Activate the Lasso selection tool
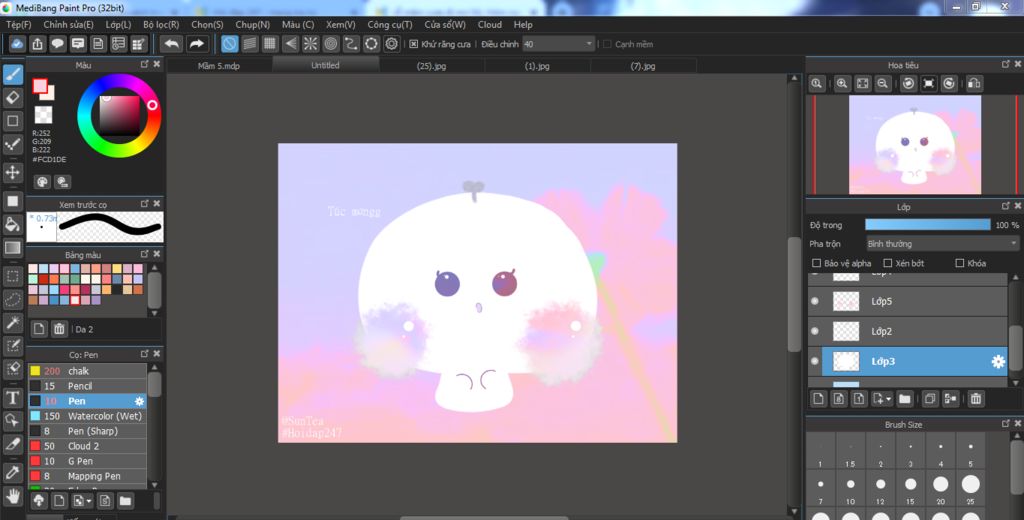This screenshot has width=1024, height=520. (12, 299)
